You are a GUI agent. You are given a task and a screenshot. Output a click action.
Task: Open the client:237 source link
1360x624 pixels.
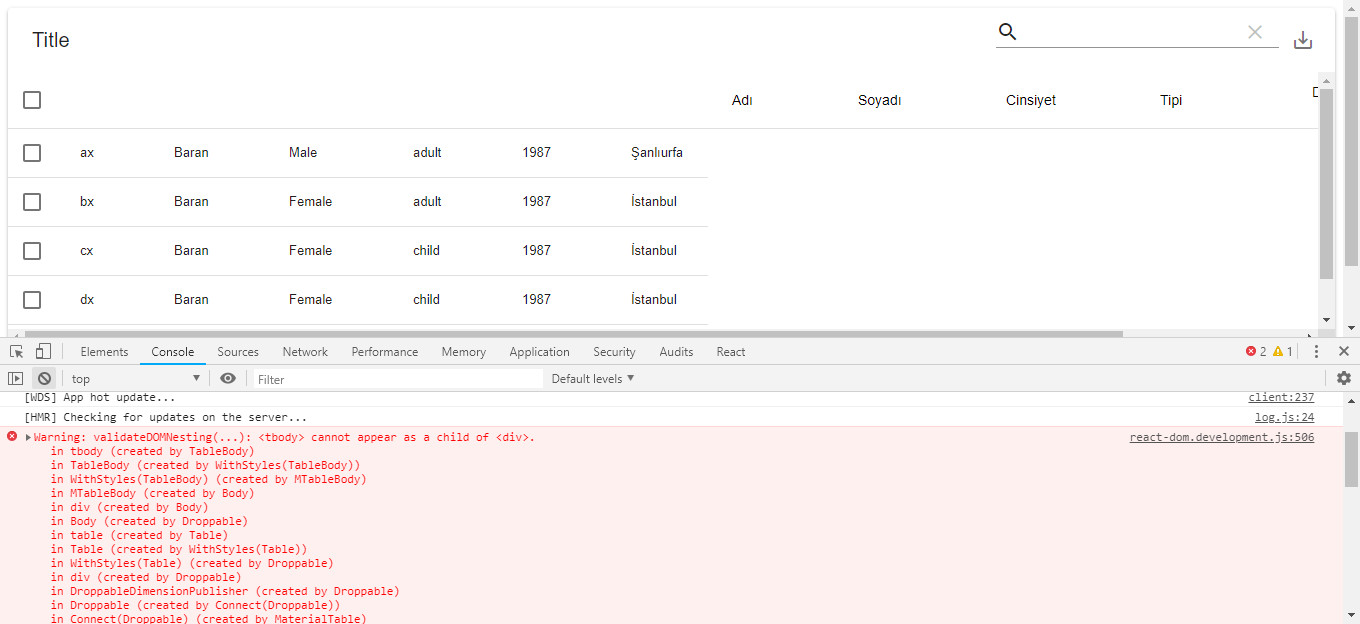[x=1281, y=397]
